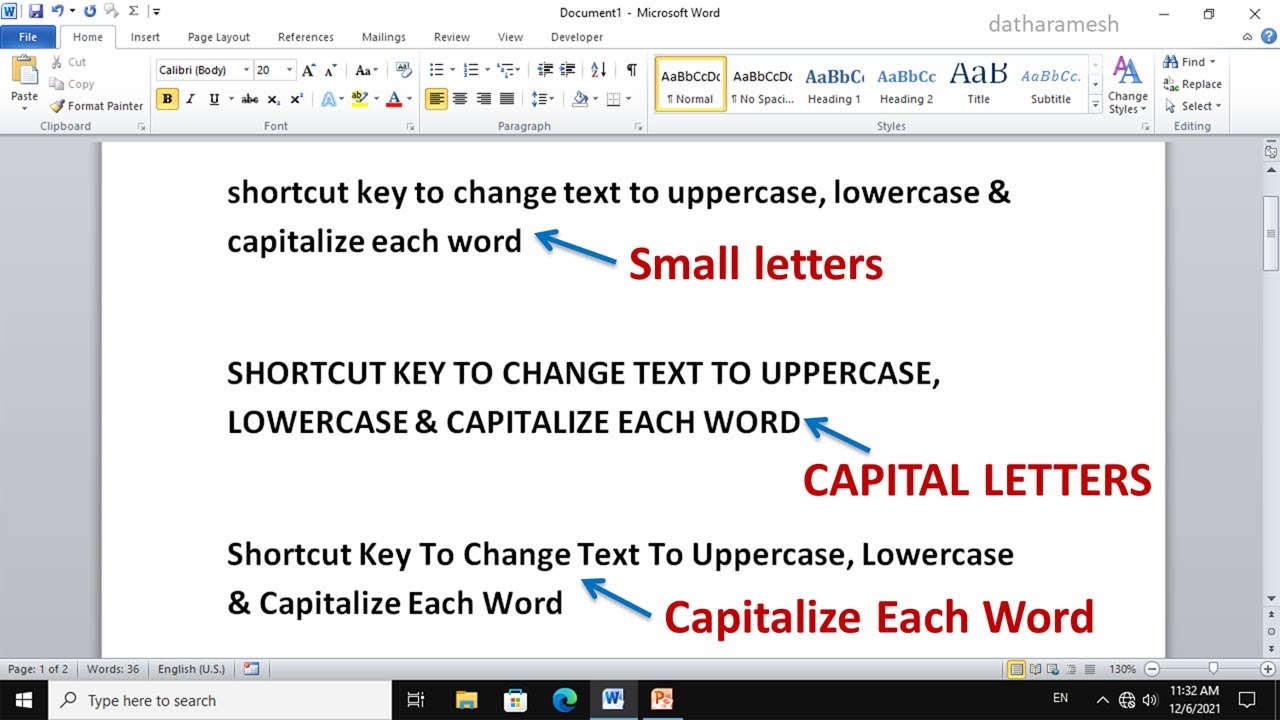Toggle Italic formatting
This screenshot has width=1280, height=720.
click(190, 99)
